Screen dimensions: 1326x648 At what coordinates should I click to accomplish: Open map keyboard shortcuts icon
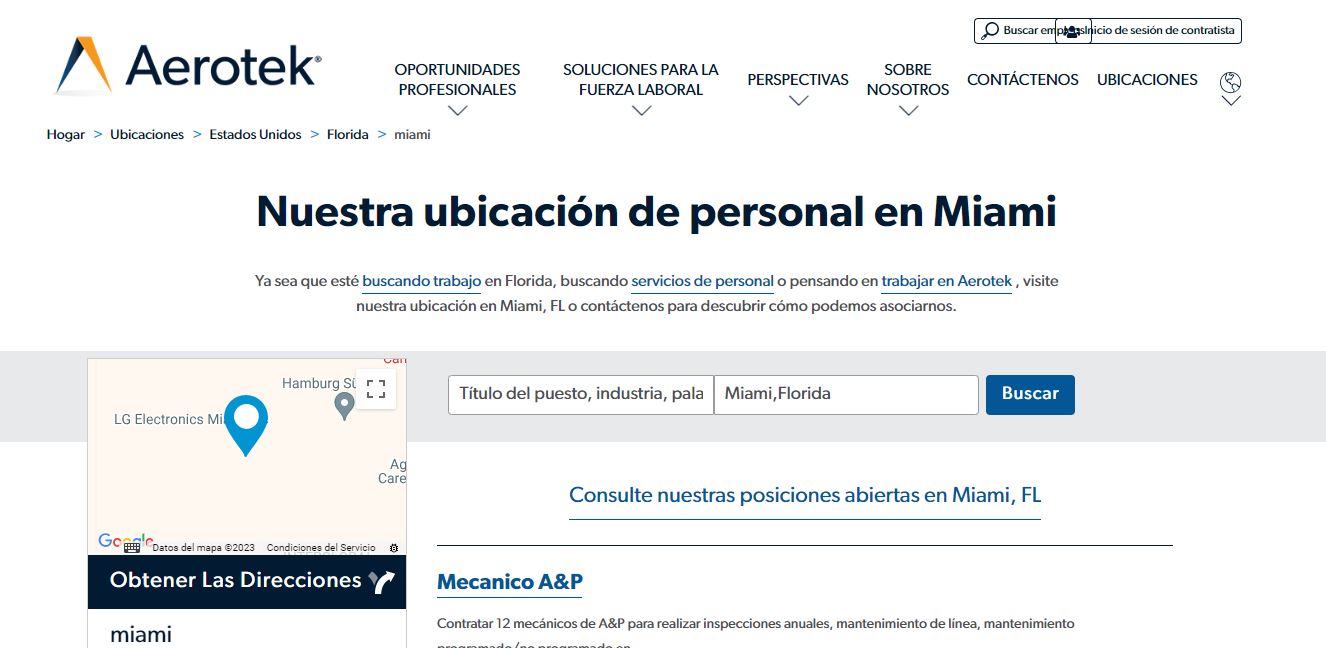(x=132, y=547)
